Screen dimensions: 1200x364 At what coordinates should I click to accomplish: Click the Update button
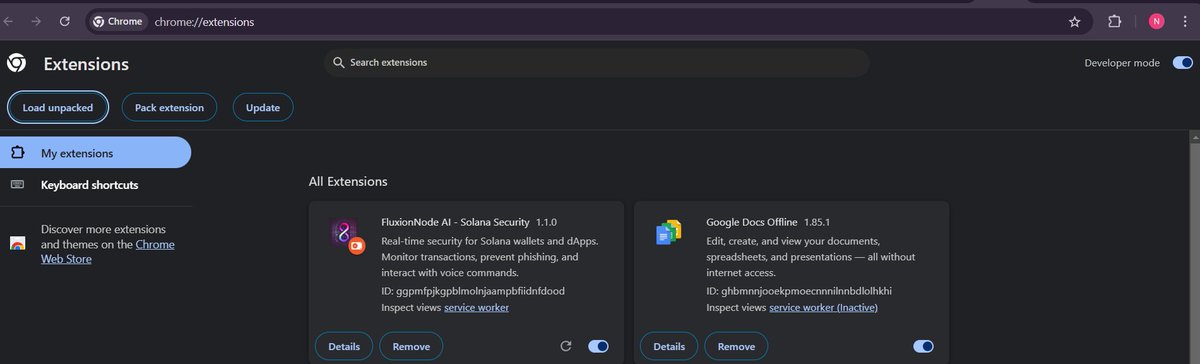263,107
